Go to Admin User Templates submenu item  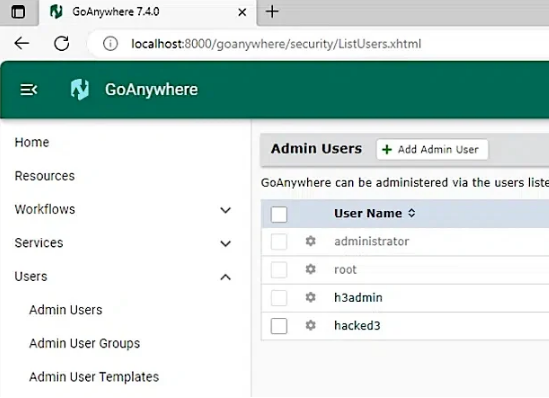(x=94, y=377)
